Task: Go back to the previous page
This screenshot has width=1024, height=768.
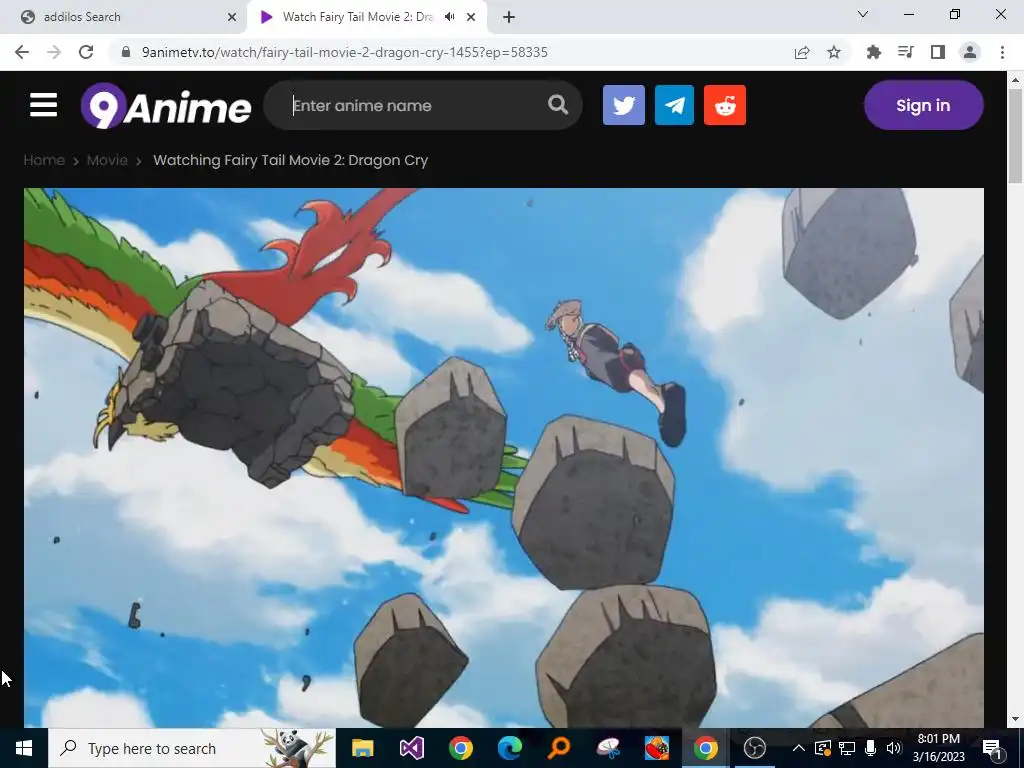Action: click(x=22, y=52)
